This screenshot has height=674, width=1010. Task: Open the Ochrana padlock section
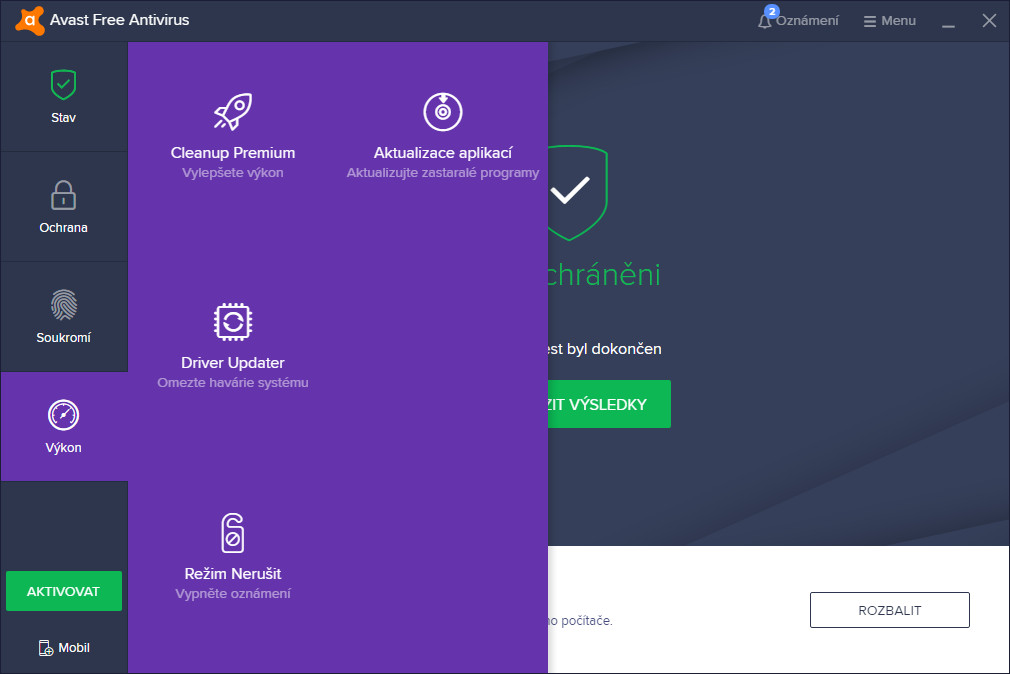[64, 207]
